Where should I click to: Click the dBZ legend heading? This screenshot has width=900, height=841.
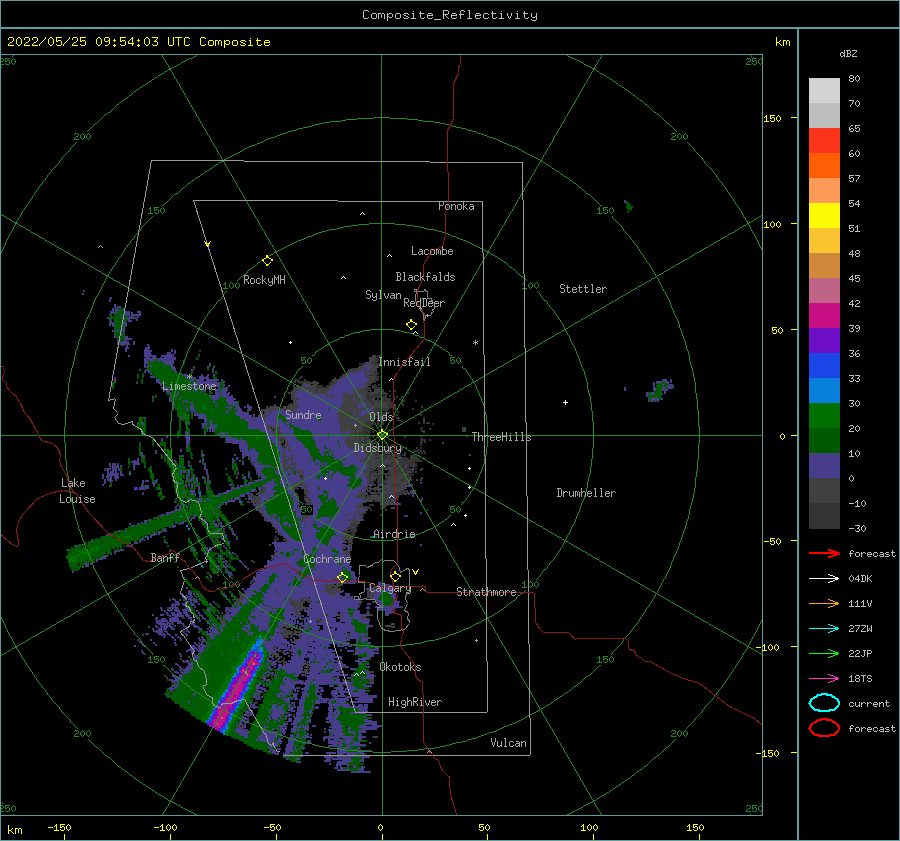(x=848, y=53)
